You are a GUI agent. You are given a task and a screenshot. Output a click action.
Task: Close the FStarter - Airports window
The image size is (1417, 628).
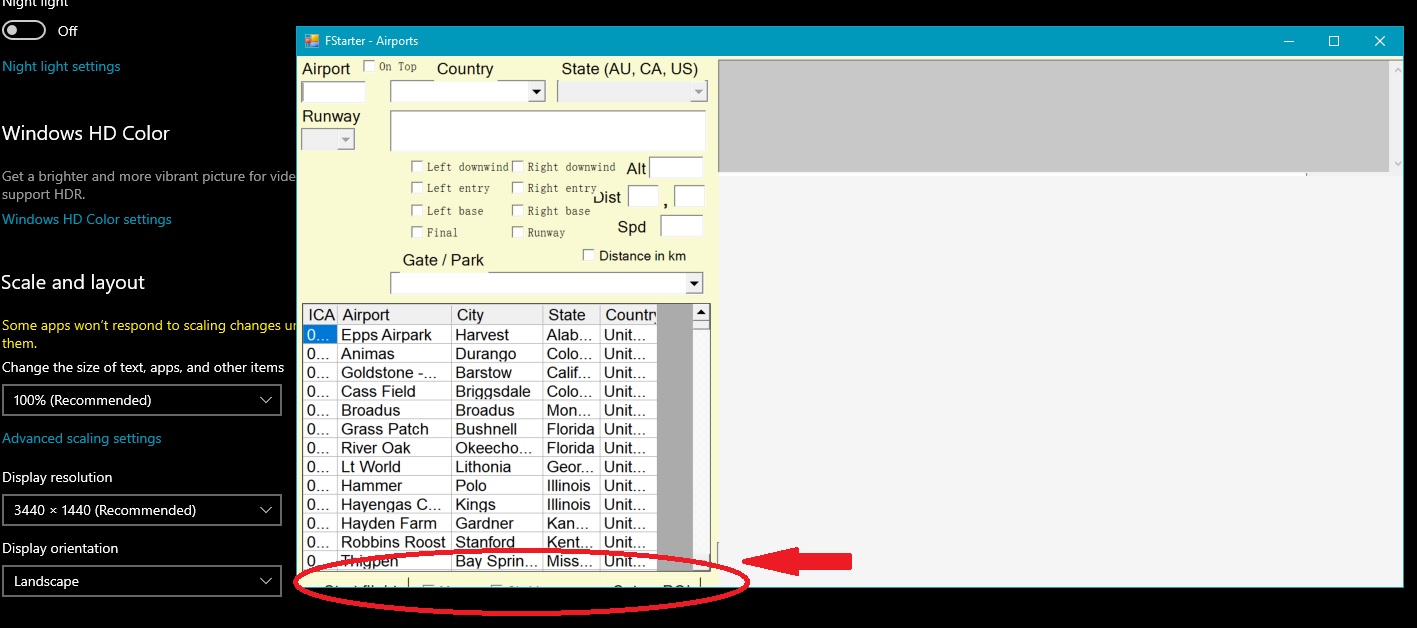tap(1379, 41)
